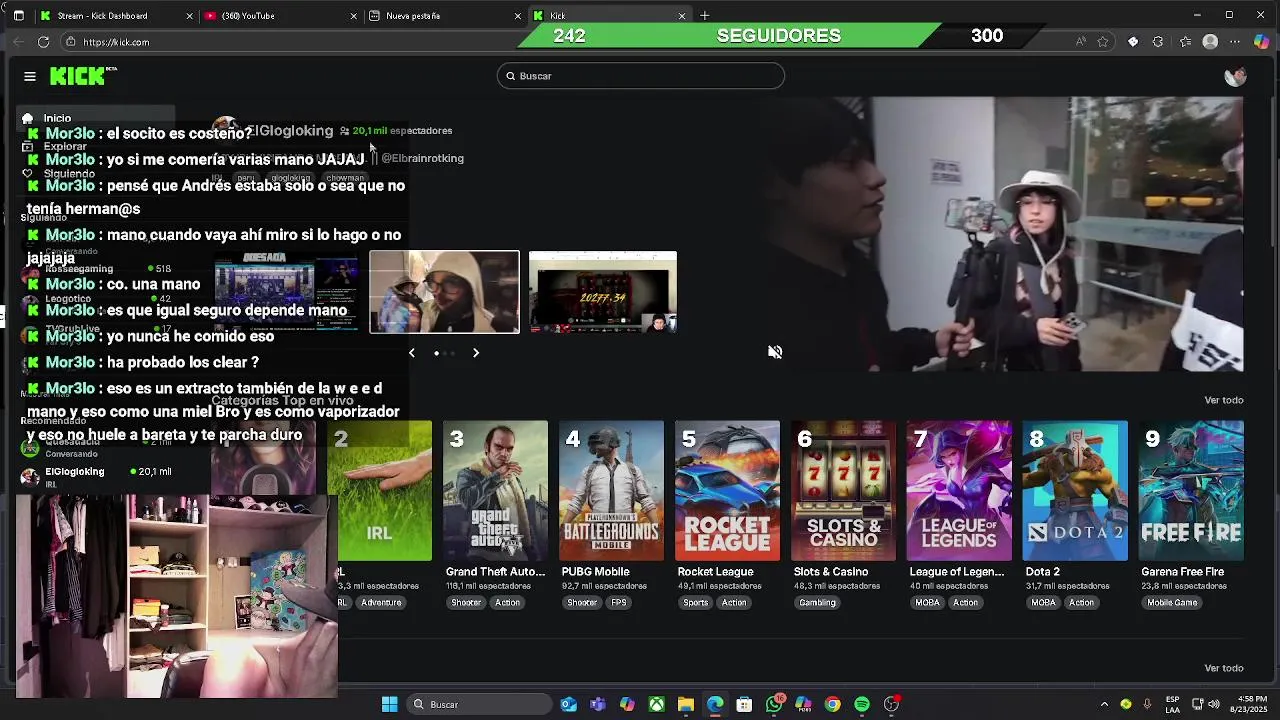Click the FPS tag under PUBG Mobile
This screenshot has height=720, width=1280.
coord(619,603)
